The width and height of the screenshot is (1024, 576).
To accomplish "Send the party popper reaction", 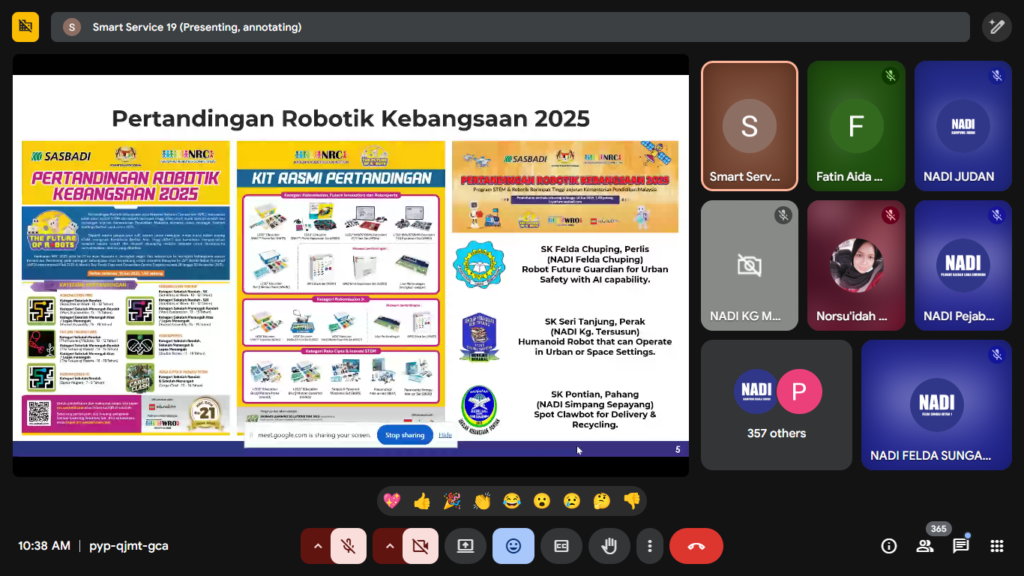I will point(452,501).
